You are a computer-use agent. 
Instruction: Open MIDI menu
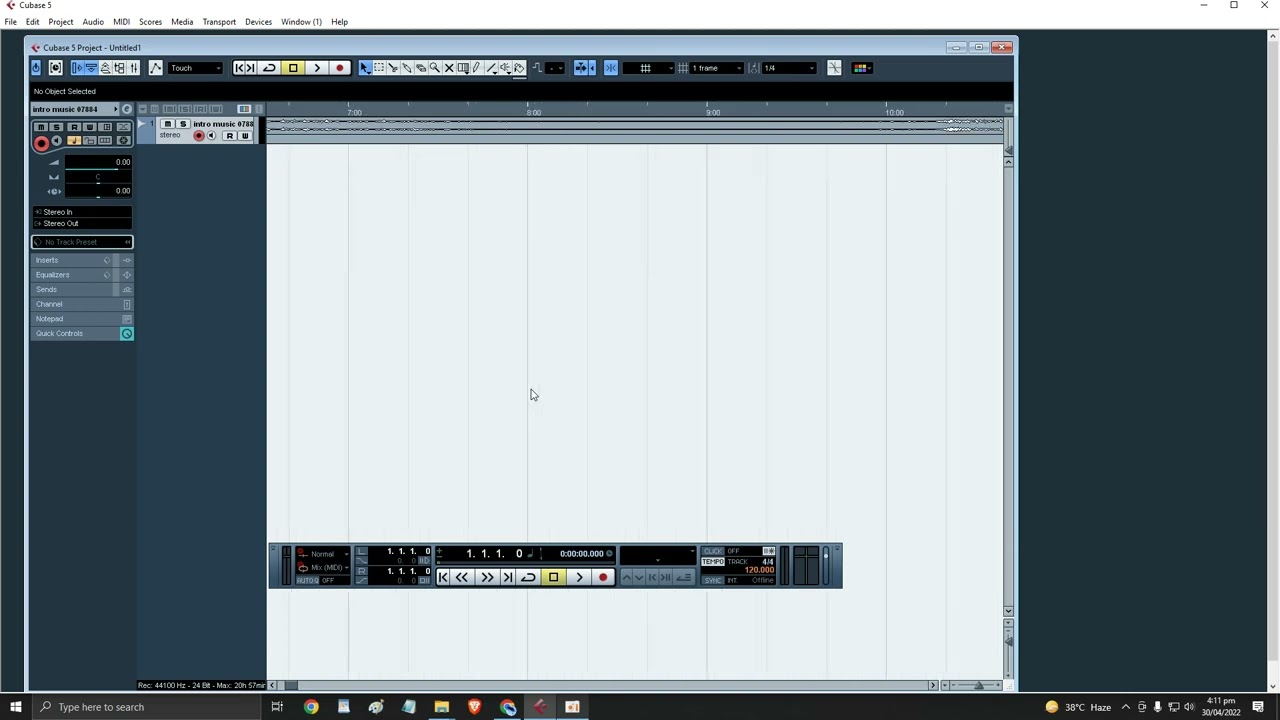coord(121,22)
